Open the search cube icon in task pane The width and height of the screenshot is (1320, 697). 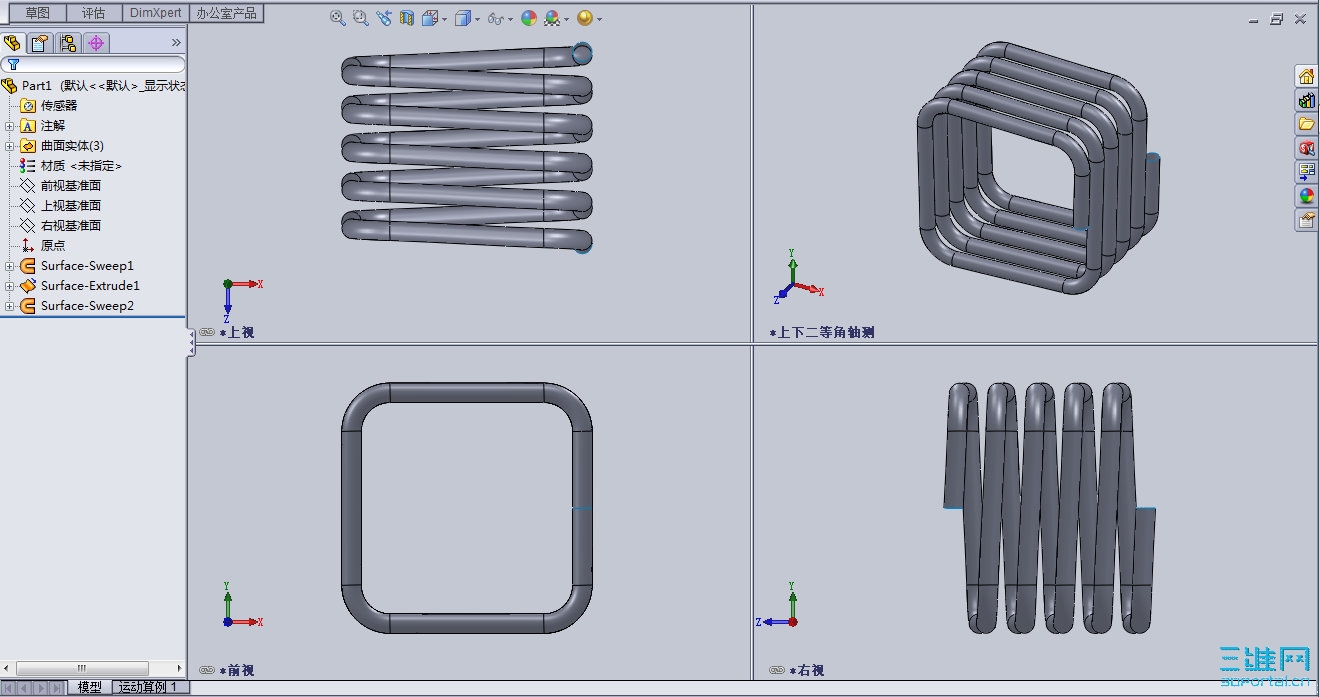[1306, 148]
